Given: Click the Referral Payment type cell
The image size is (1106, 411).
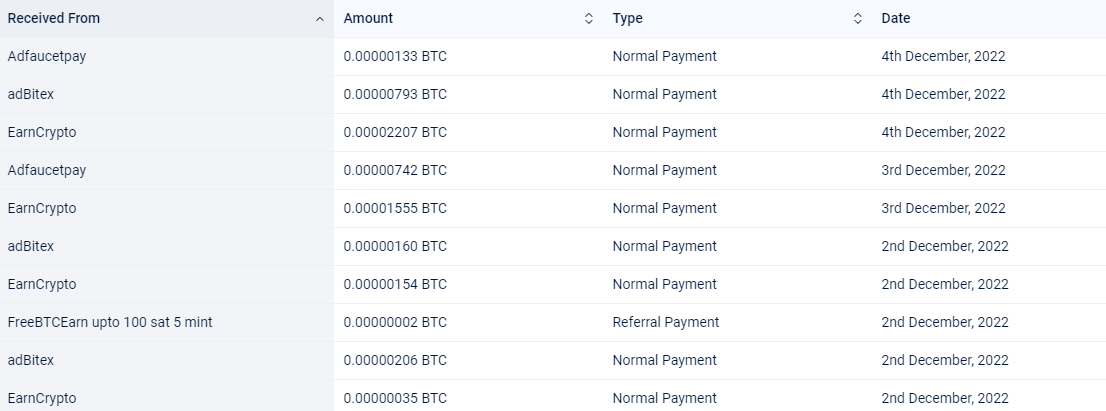Looking at the screenshot, I should coord(665,322).
